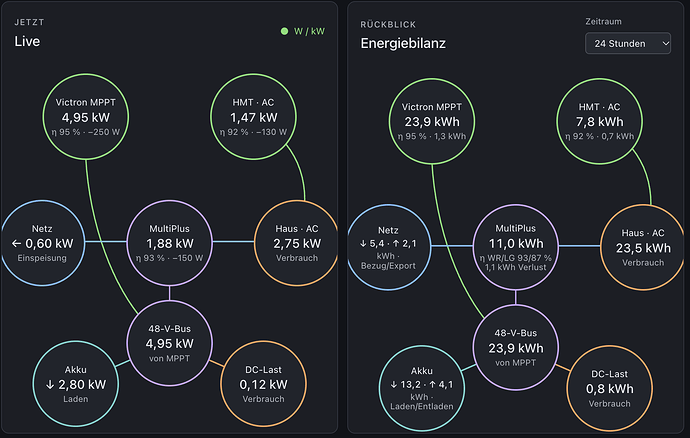Click the text η 92 % · 0,7 kWh
This screenshot has width=690, height=438.
599,136
